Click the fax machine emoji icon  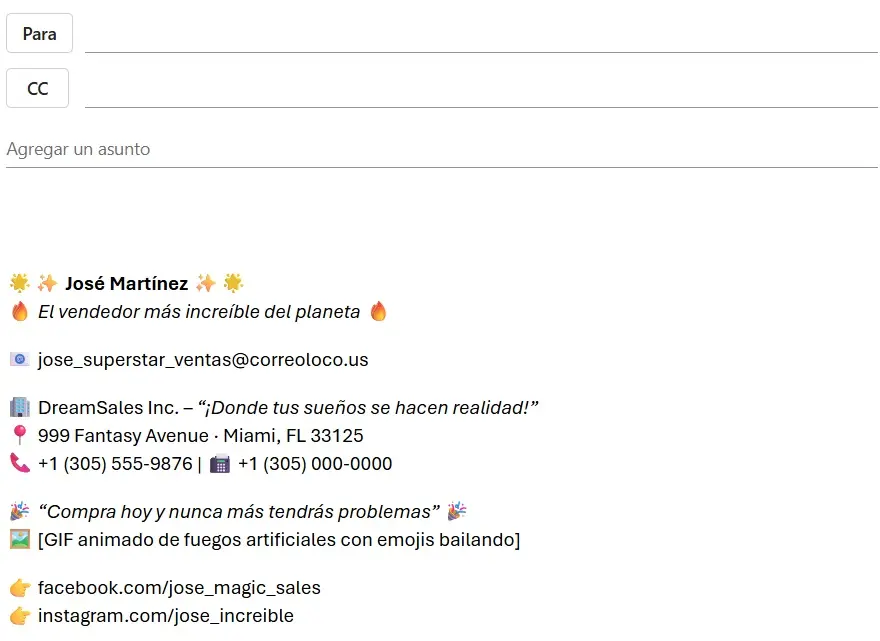coord(220,463)
